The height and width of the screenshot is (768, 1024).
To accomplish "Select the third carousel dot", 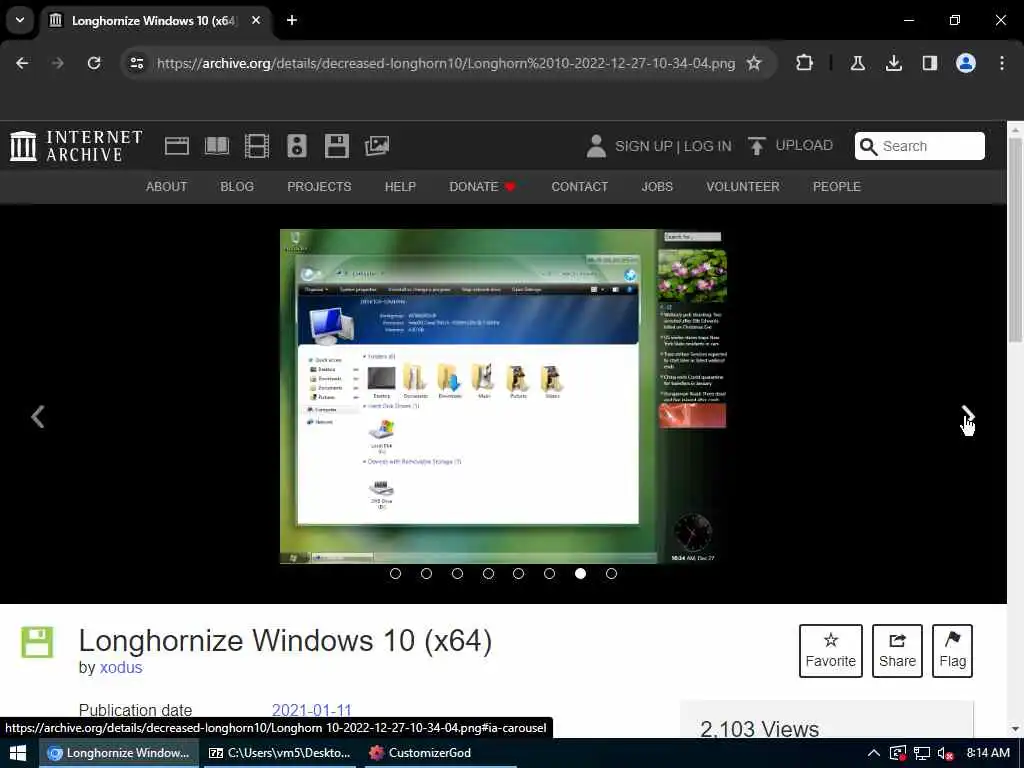I will [x=457, y=573].
